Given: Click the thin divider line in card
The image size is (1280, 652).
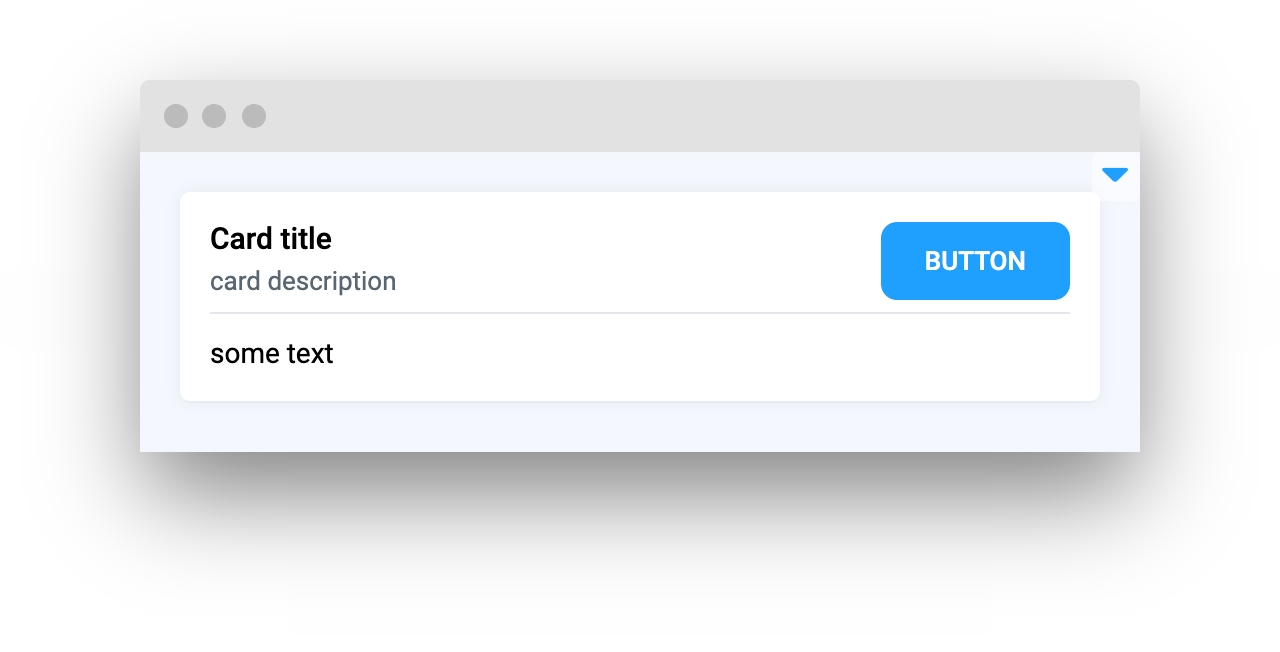Looking at the screenshot, I should pos(640,313).
